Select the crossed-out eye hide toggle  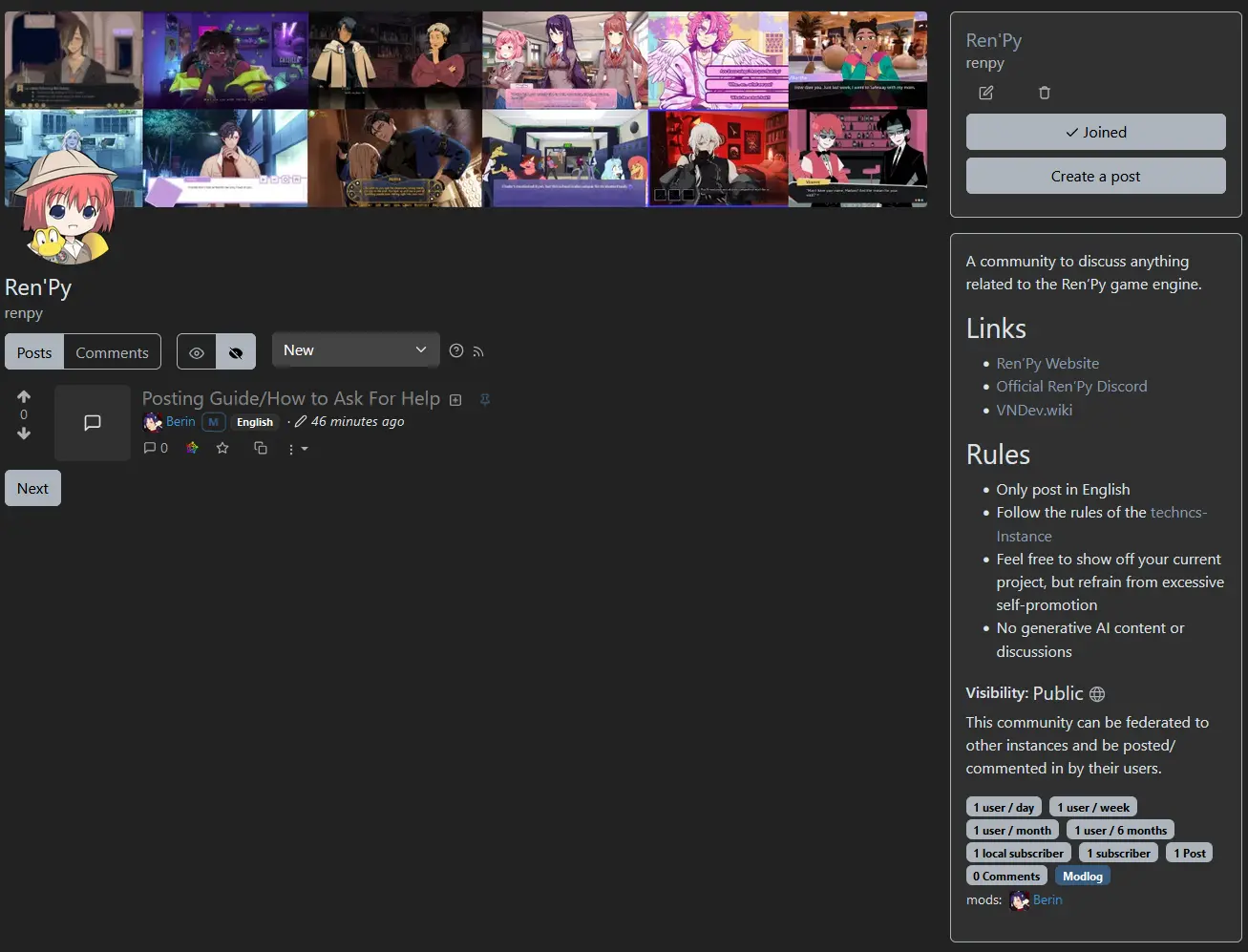236,352
